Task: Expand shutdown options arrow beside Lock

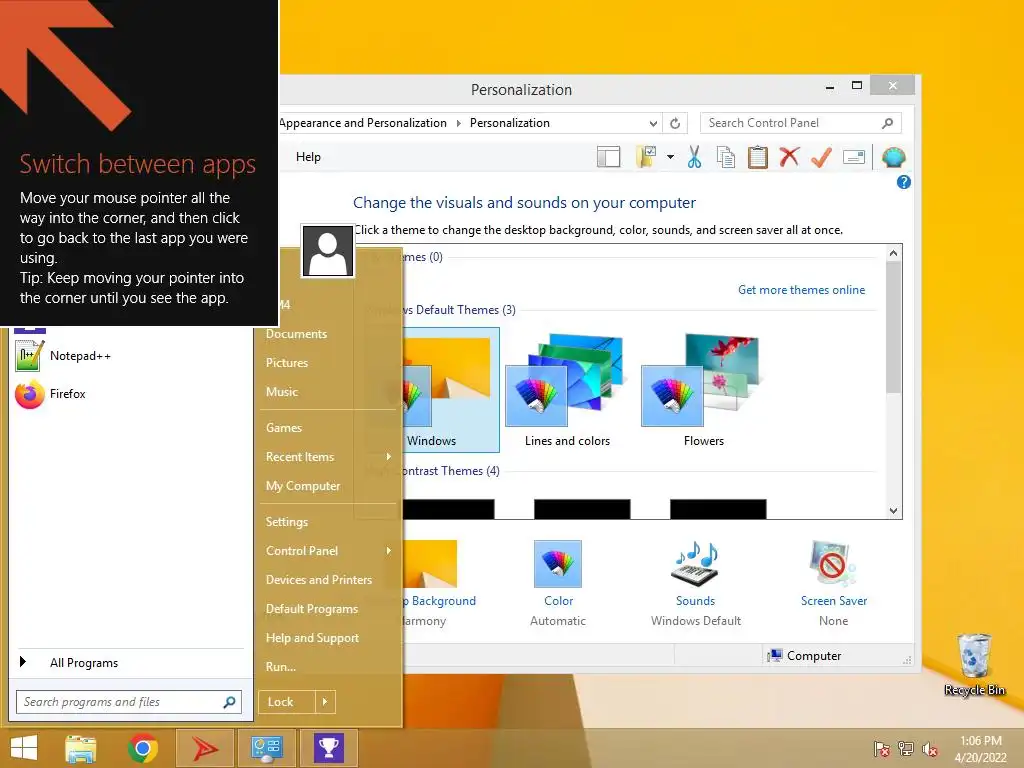Action: point(325,702)
